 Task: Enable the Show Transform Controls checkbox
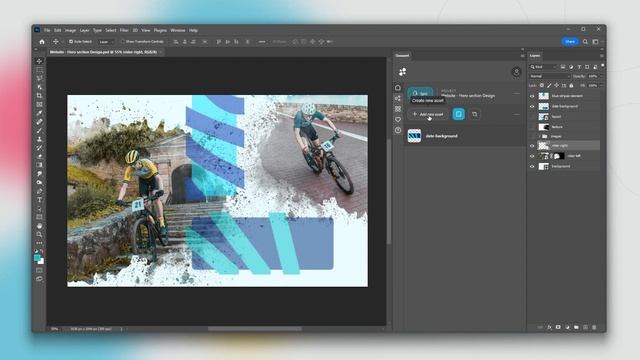pyautogui.click(x=123, y=42)
